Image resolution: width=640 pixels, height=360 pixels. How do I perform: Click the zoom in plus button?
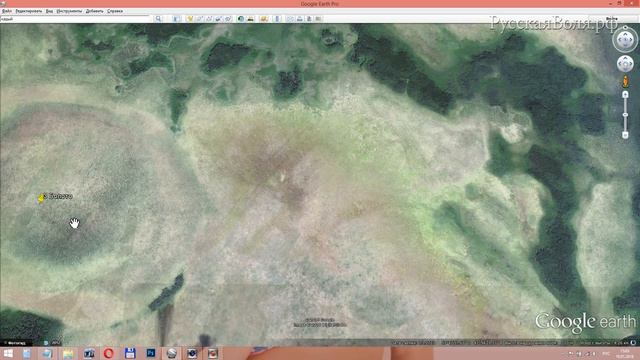(625, 95)
